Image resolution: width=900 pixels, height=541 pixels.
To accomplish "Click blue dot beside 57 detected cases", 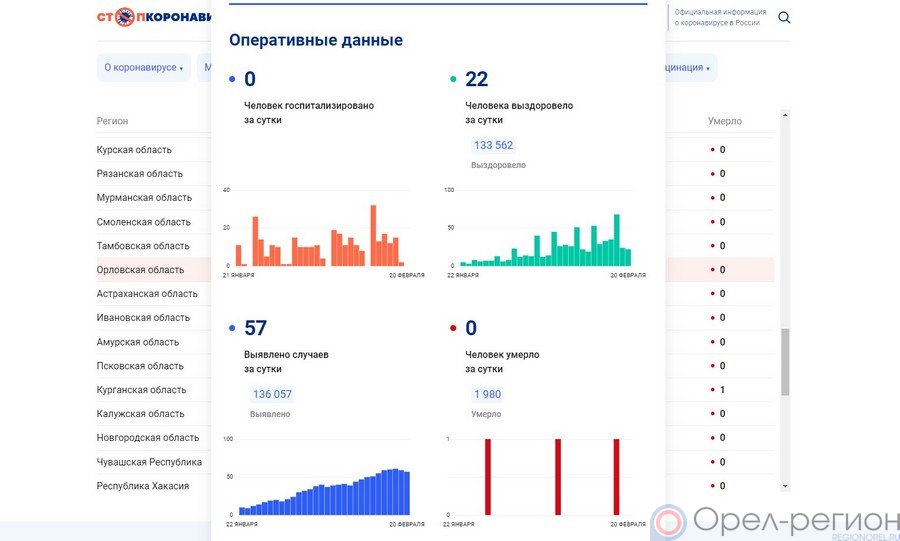I will [x=232, y=328].
